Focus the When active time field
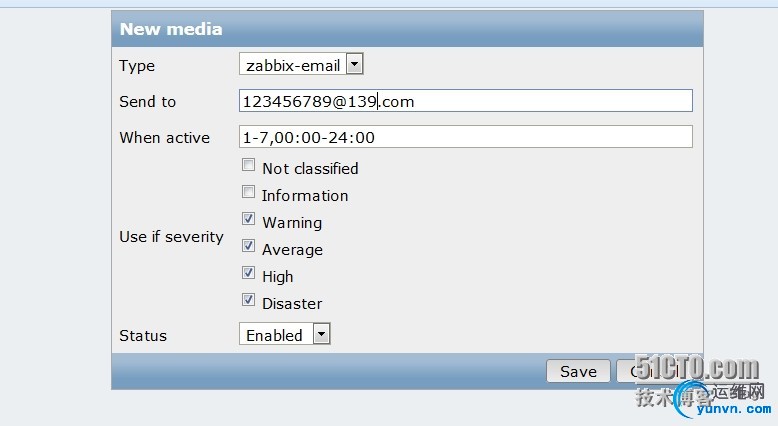The image size is (778, 426). 465,137
